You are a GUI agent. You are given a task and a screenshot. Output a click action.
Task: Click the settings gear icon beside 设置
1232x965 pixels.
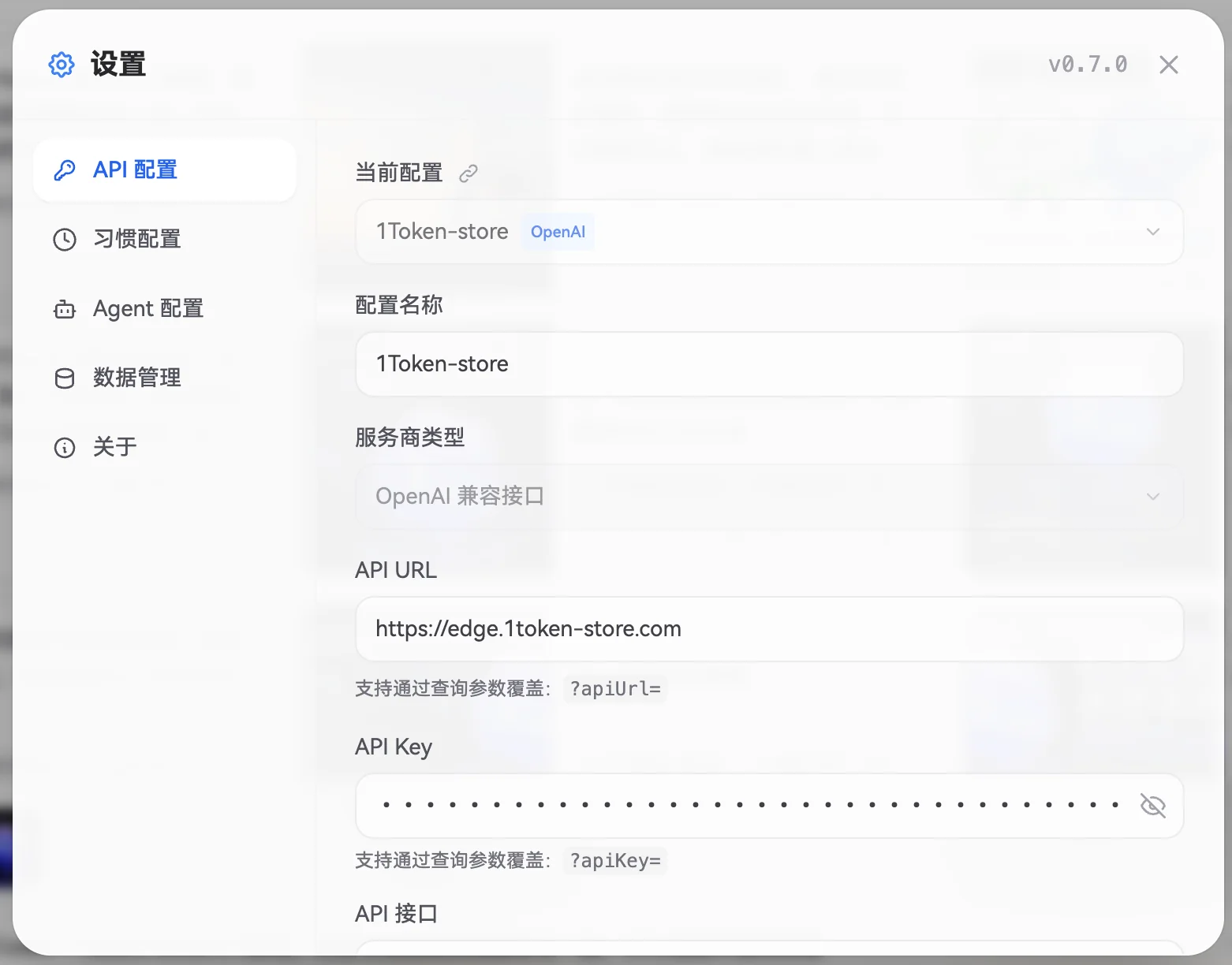pyautogui.click(x=62, y=65)
